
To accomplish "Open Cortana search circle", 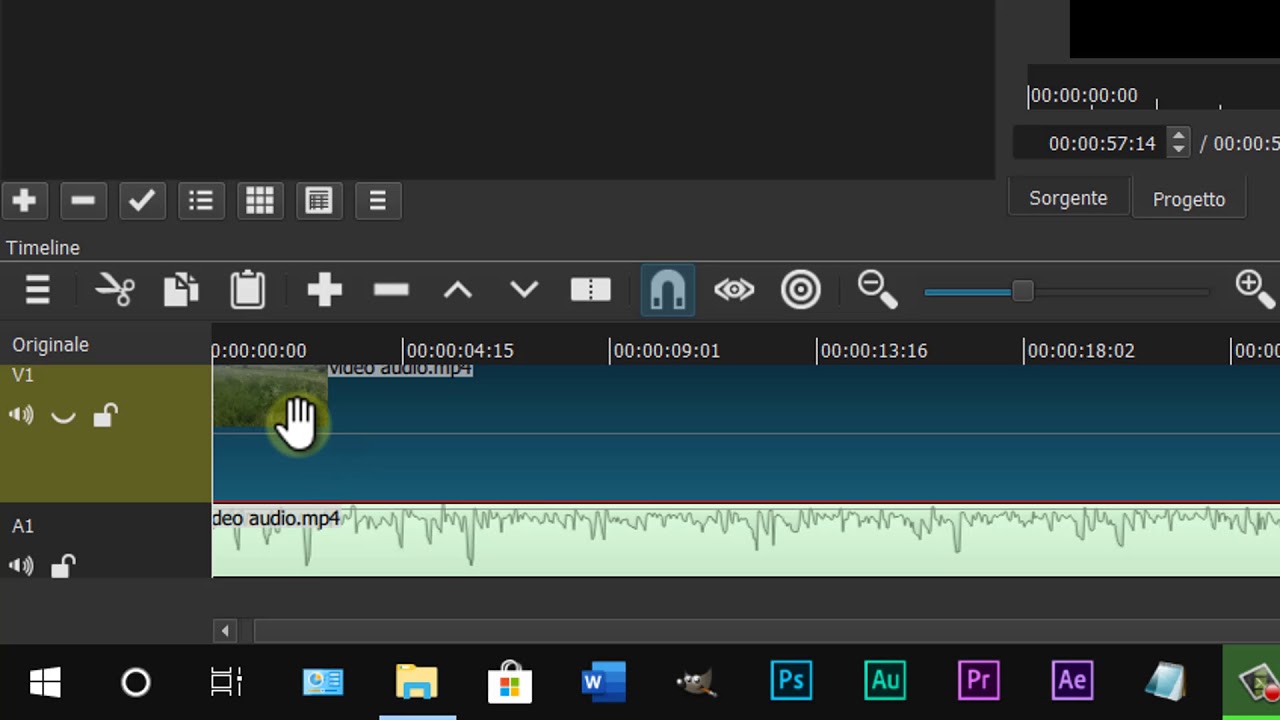I will coord(136,683).
